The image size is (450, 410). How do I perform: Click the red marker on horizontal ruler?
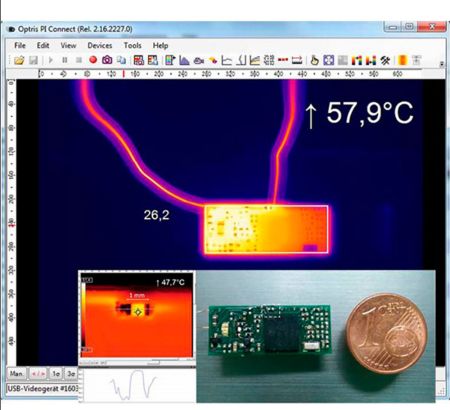point(124,74)
